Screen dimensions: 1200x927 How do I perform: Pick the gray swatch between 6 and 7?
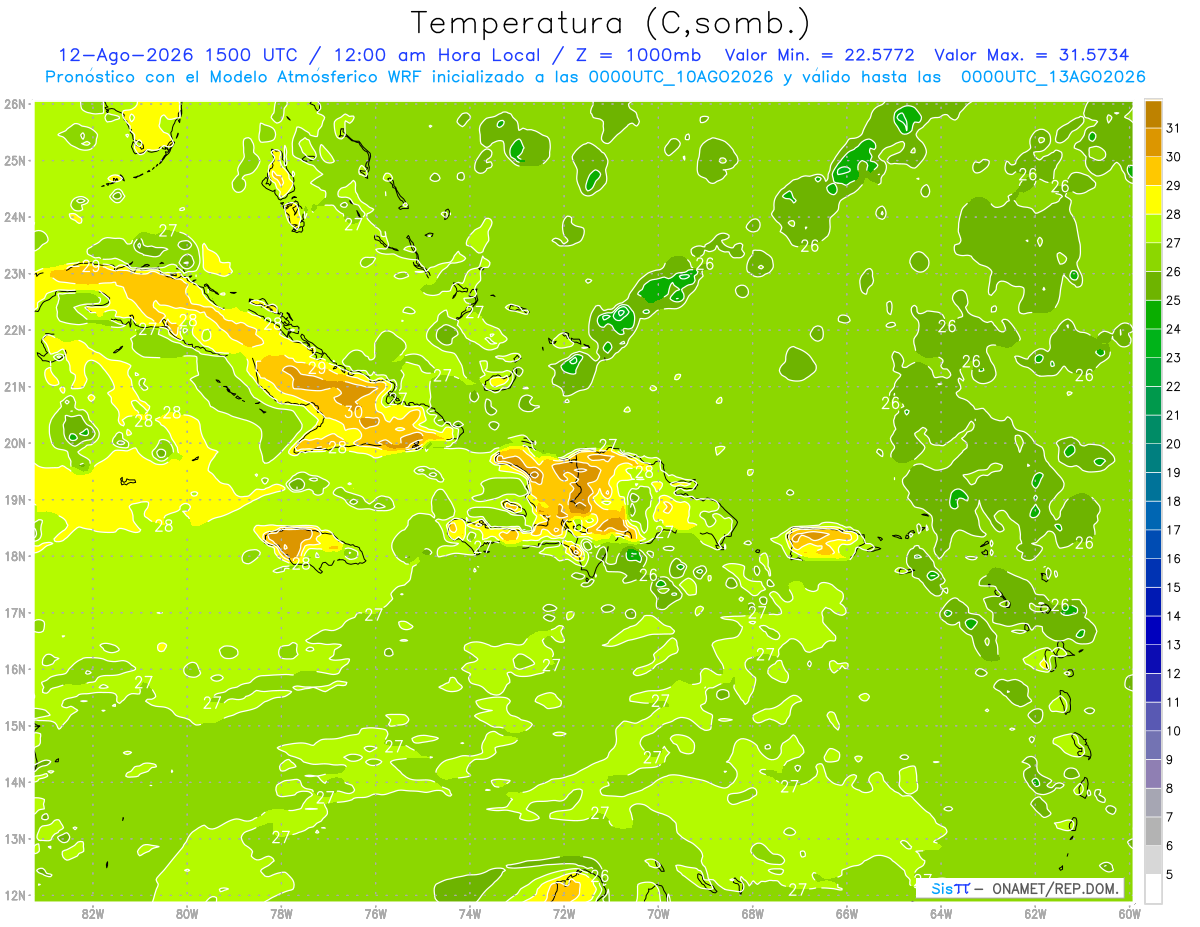click(x=1153, y=831)
